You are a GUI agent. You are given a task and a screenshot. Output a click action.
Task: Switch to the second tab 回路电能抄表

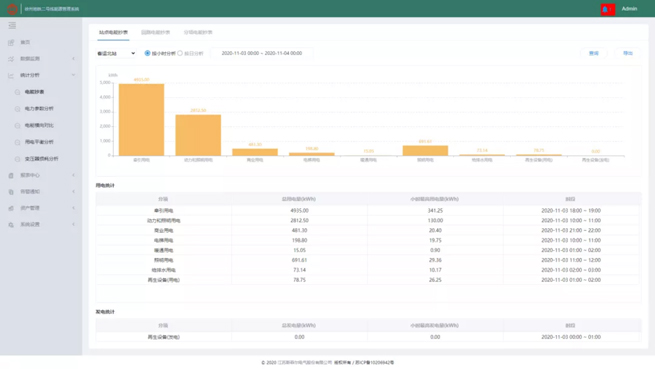155,32
